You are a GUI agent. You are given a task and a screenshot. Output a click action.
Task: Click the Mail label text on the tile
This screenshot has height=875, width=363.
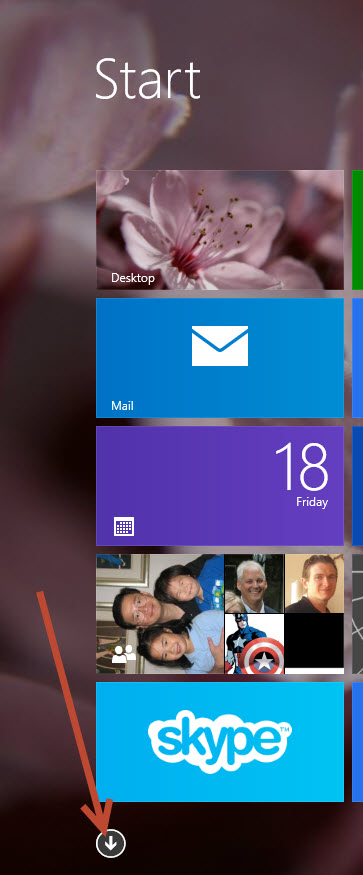tap(122, 406)
